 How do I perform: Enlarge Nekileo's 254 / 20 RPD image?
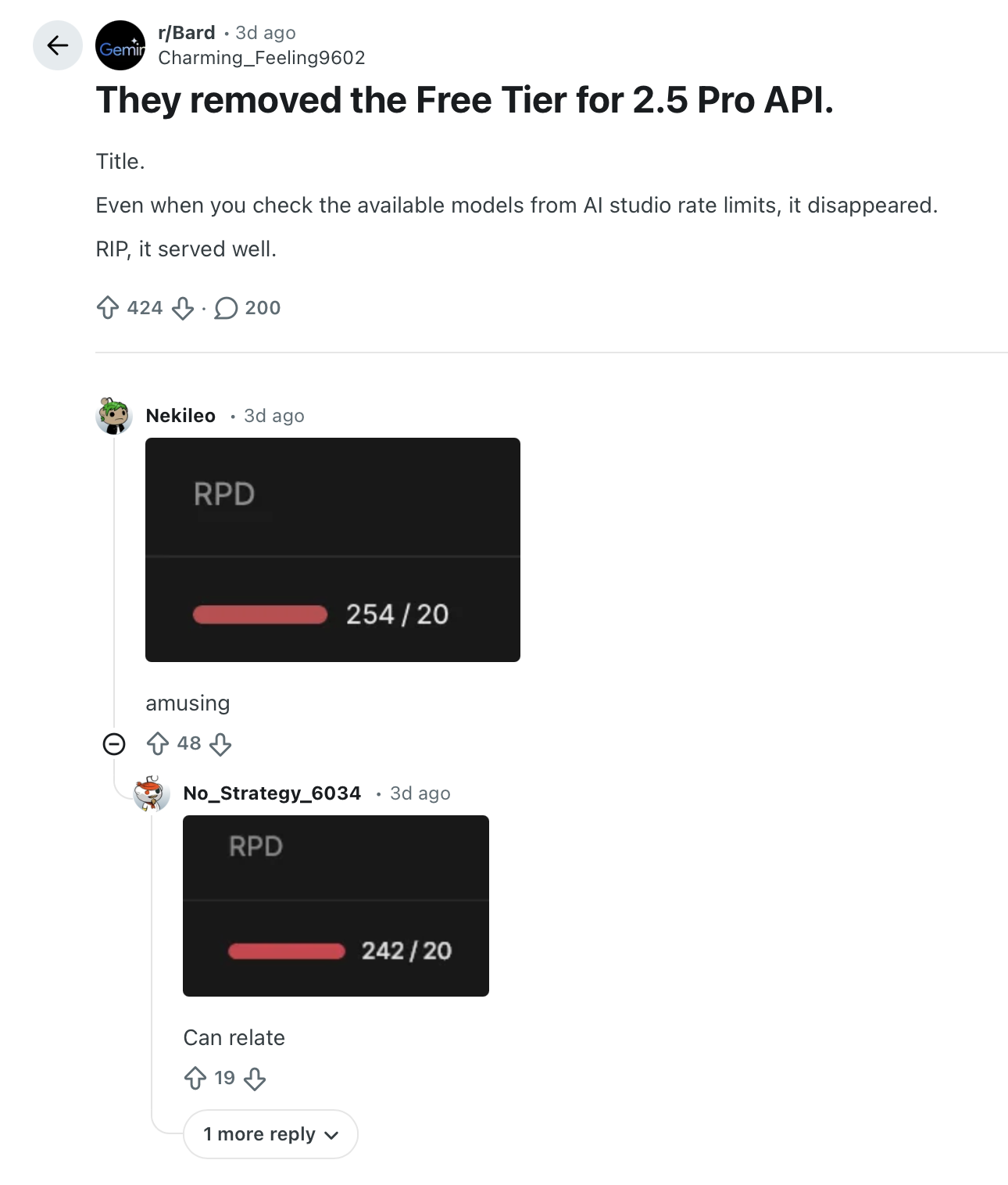[333, 550]
